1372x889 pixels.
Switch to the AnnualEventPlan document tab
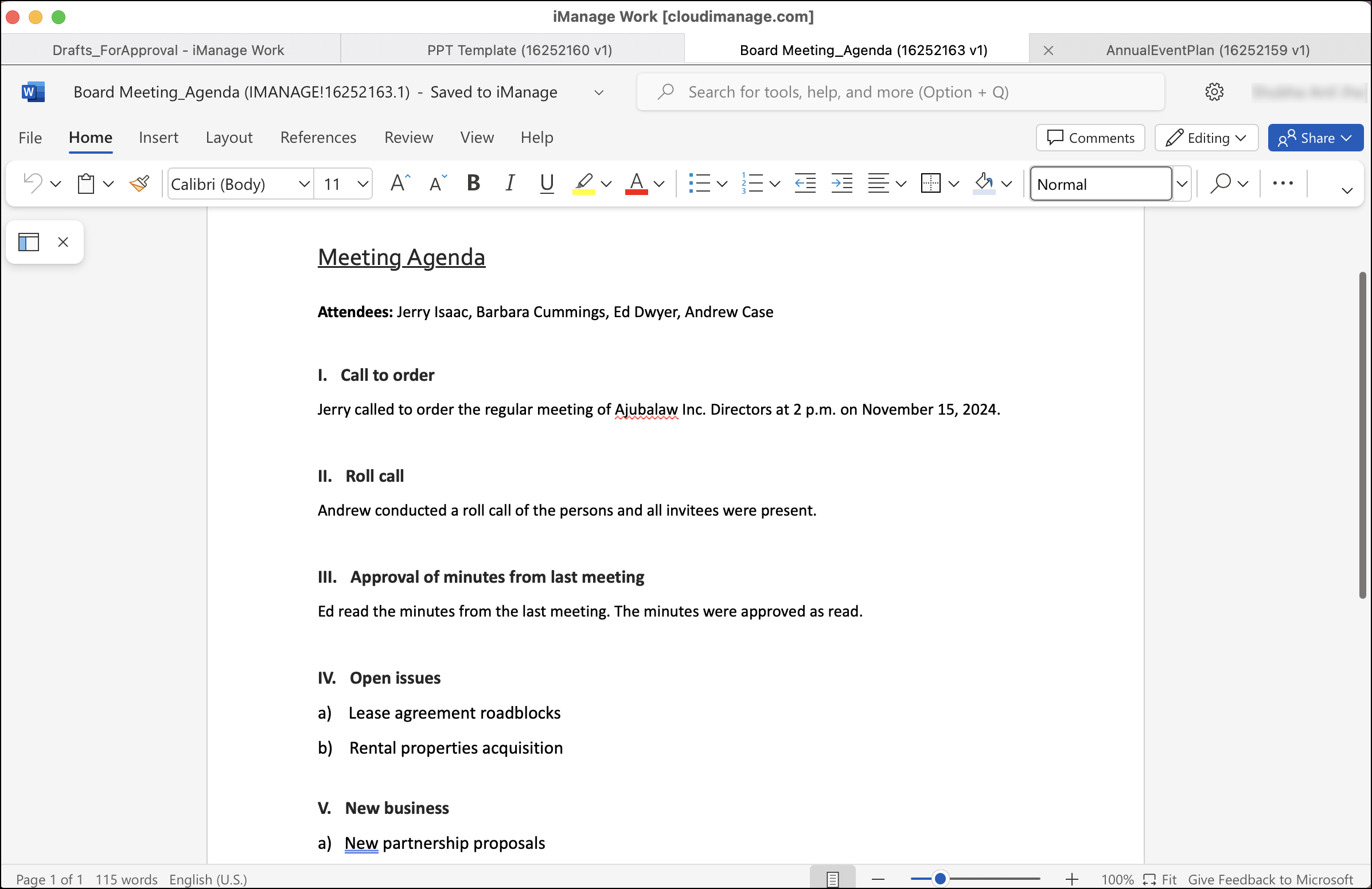(1207, 50)
